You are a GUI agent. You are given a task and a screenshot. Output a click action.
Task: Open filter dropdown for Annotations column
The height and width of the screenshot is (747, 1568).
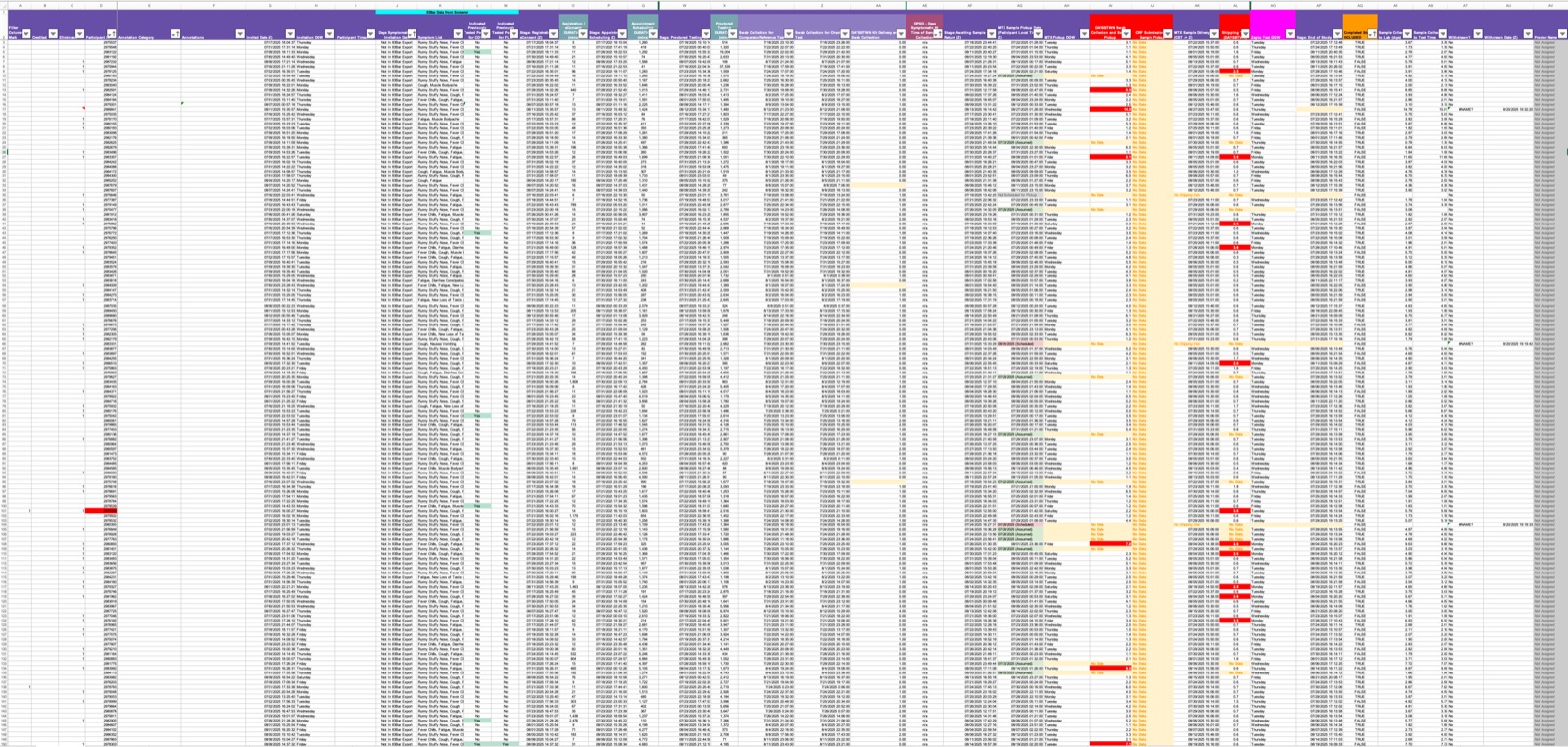point(240,34)
